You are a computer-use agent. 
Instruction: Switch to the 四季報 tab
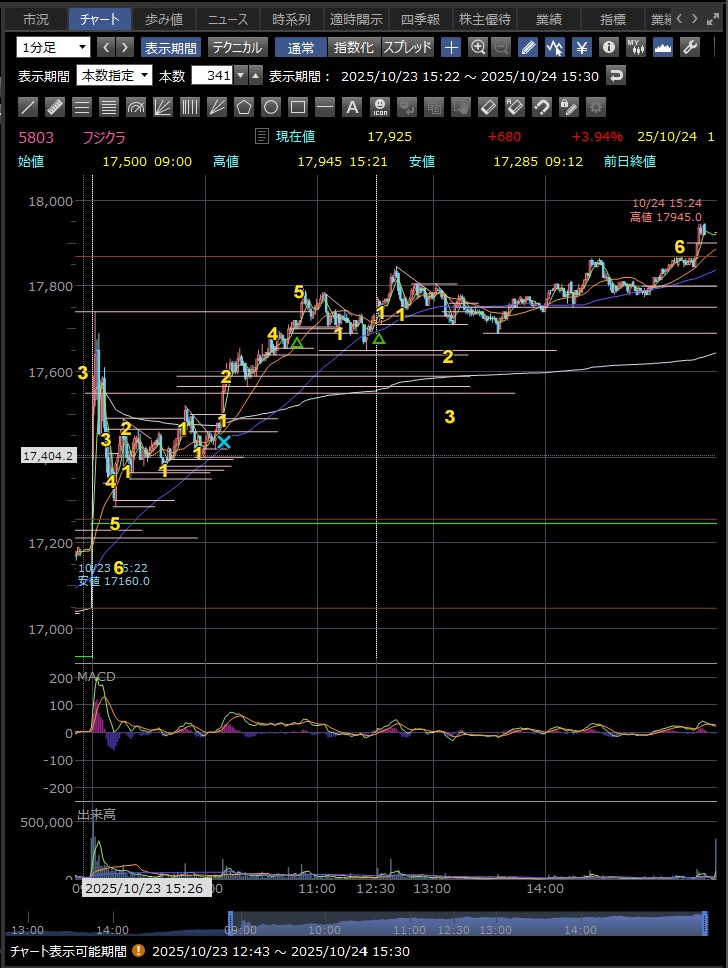point(420,19)
